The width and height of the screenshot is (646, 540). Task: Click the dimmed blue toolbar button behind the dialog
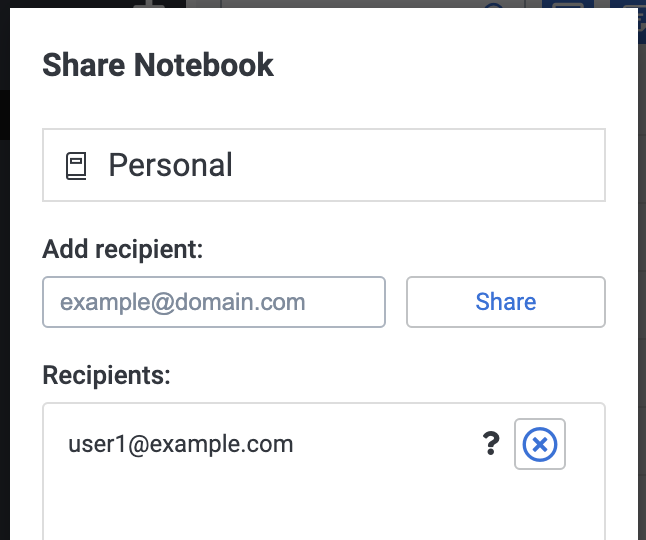coord(568,4)
